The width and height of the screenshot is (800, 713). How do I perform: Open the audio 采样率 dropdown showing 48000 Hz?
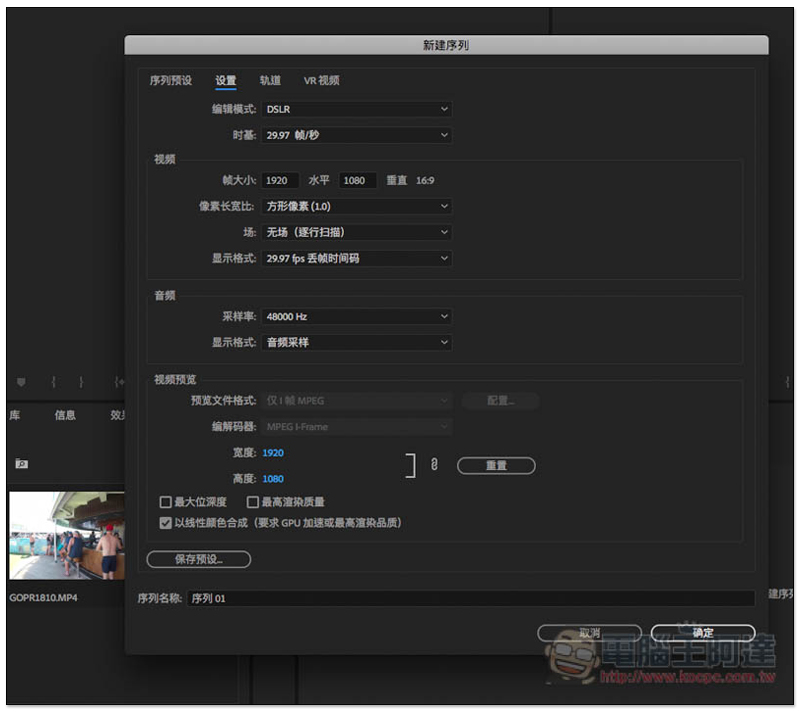356,316
